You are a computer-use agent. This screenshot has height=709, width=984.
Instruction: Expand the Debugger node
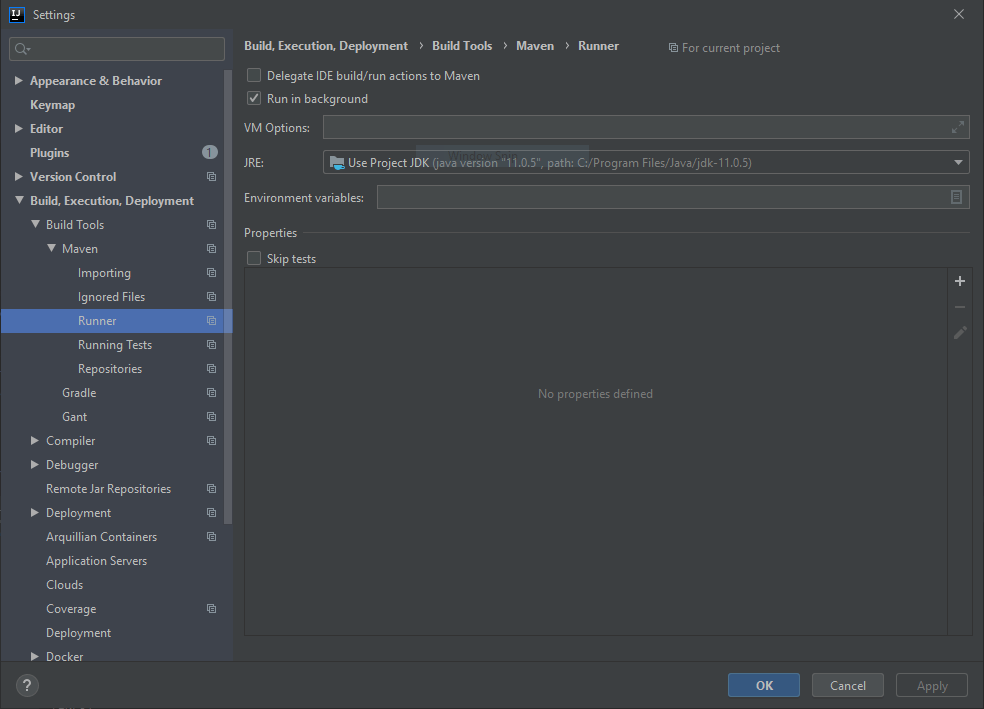[x=35, y=465]
